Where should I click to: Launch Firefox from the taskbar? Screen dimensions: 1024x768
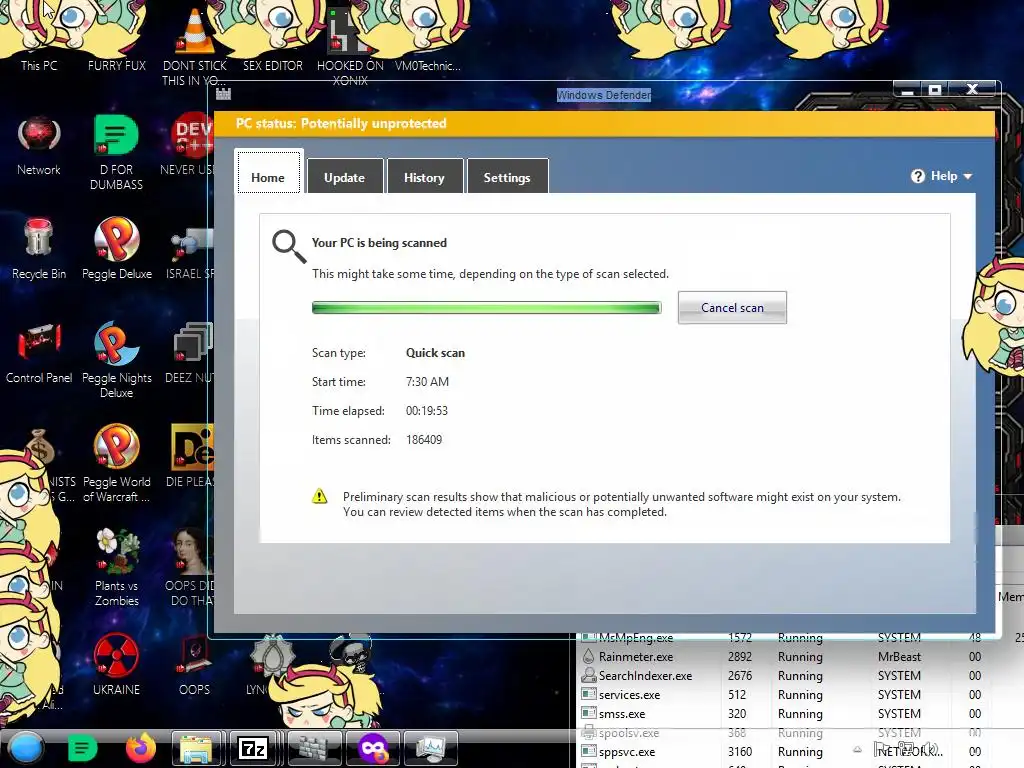(x=141, y=748)
